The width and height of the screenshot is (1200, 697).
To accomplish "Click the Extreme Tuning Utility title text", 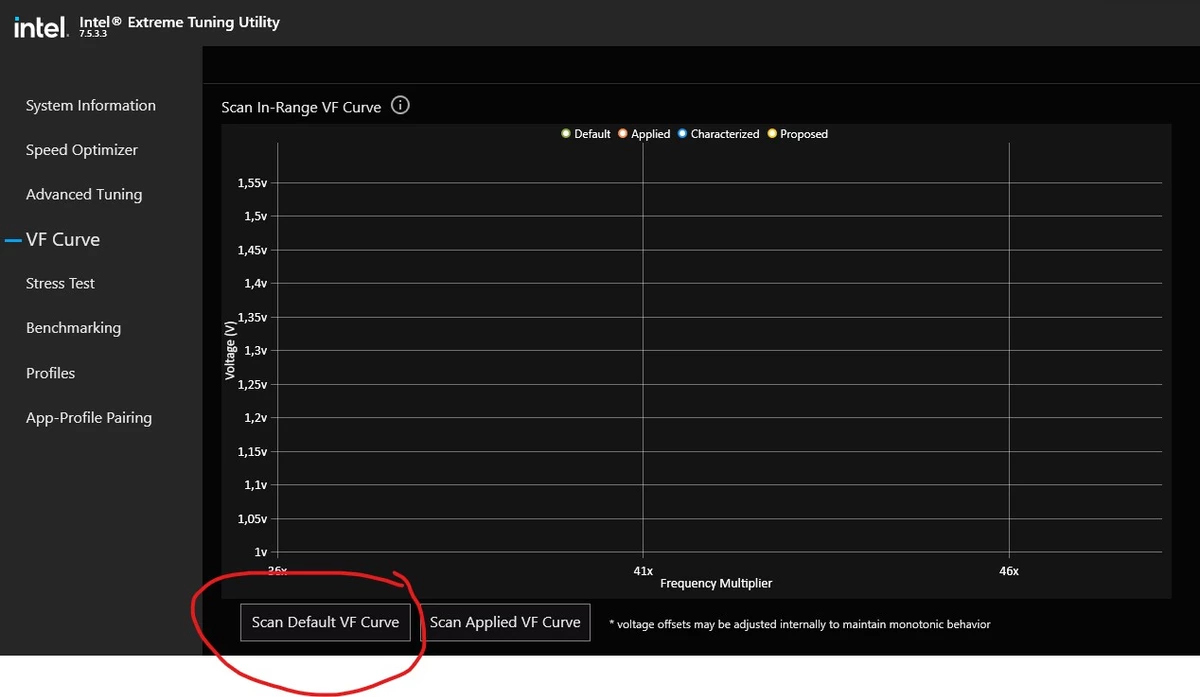I will pos(179,22).
